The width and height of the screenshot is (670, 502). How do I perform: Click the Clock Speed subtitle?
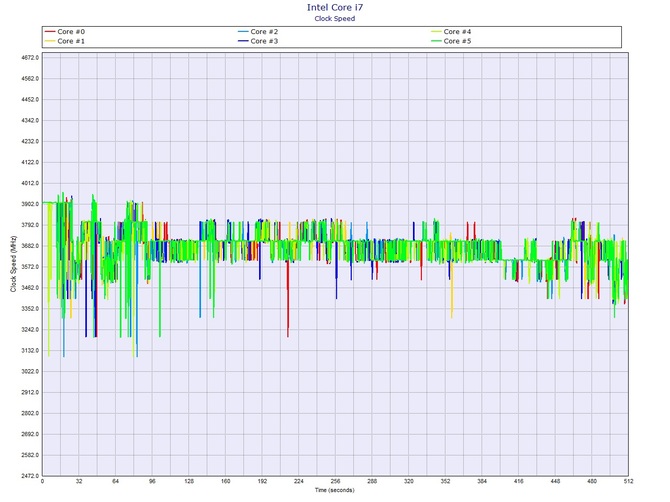click(335, 18)
